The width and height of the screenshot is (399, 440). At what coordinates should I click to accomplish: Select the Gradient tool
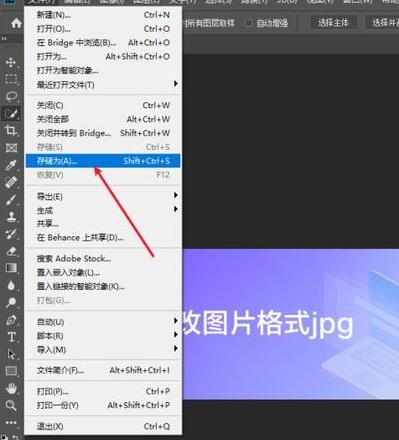11,268
